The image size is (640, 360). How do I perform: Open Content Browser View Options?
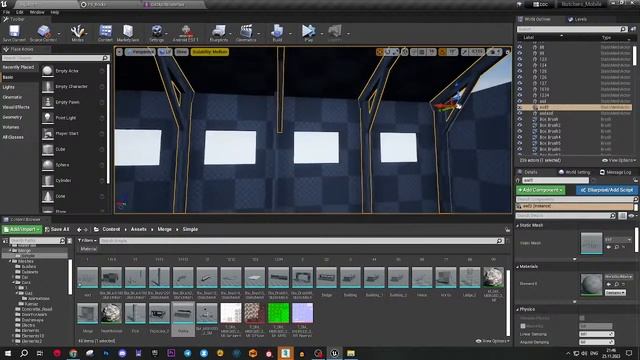492,341
